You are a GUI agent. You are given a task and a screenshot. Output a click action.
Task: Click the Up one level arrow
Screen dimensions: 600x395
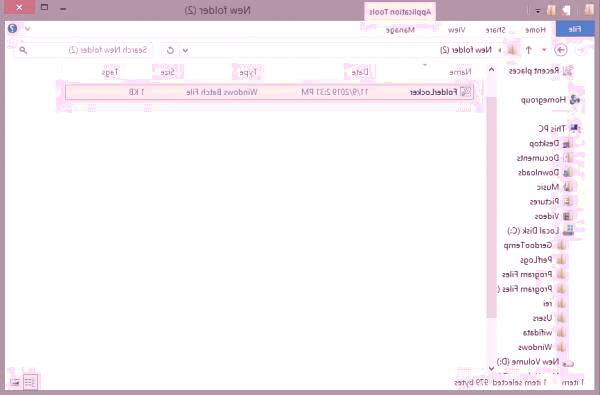(x=528, y=50)
